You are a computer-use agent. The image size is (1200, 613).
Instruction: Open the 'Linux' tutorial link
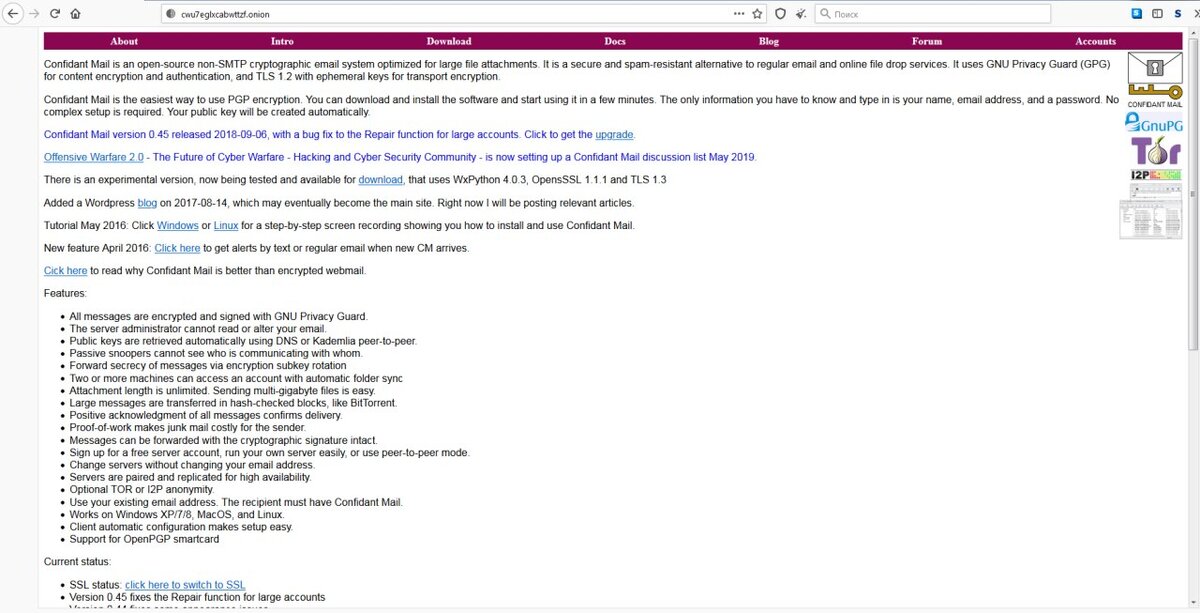(x=226, y=225)
